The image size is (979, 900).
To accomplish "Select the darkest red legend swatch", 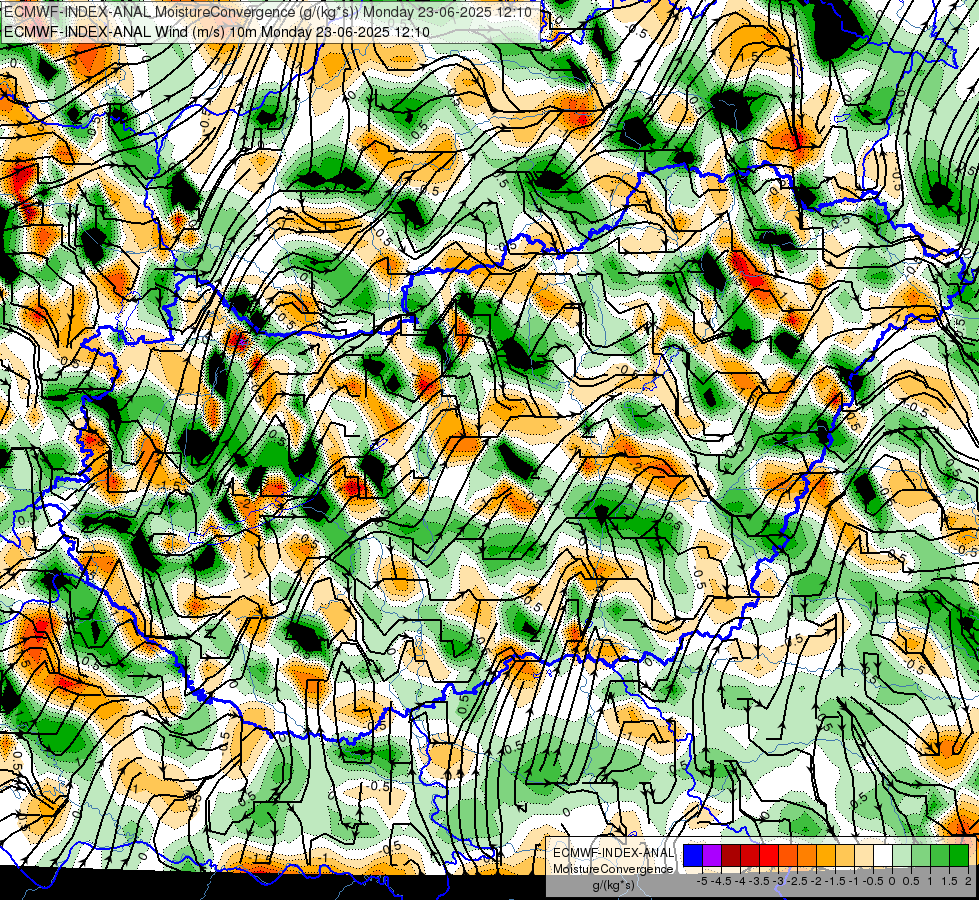I will 731,855.
